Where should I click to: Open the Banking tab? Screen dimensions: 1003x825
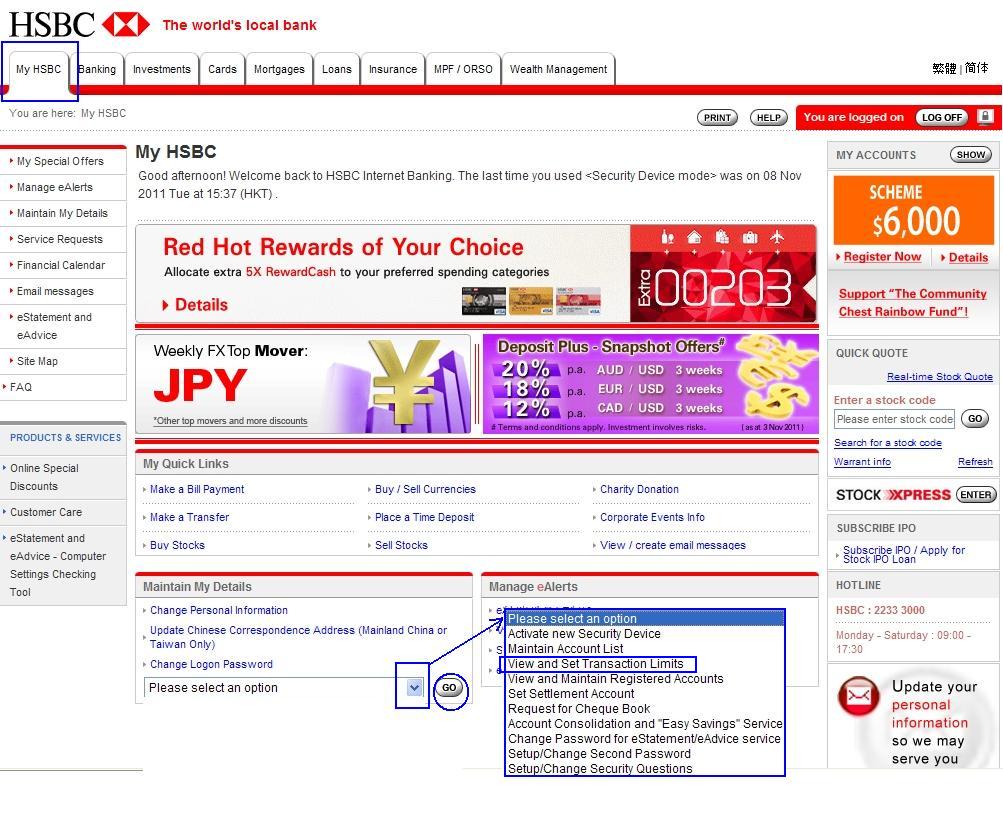[97, 69]
